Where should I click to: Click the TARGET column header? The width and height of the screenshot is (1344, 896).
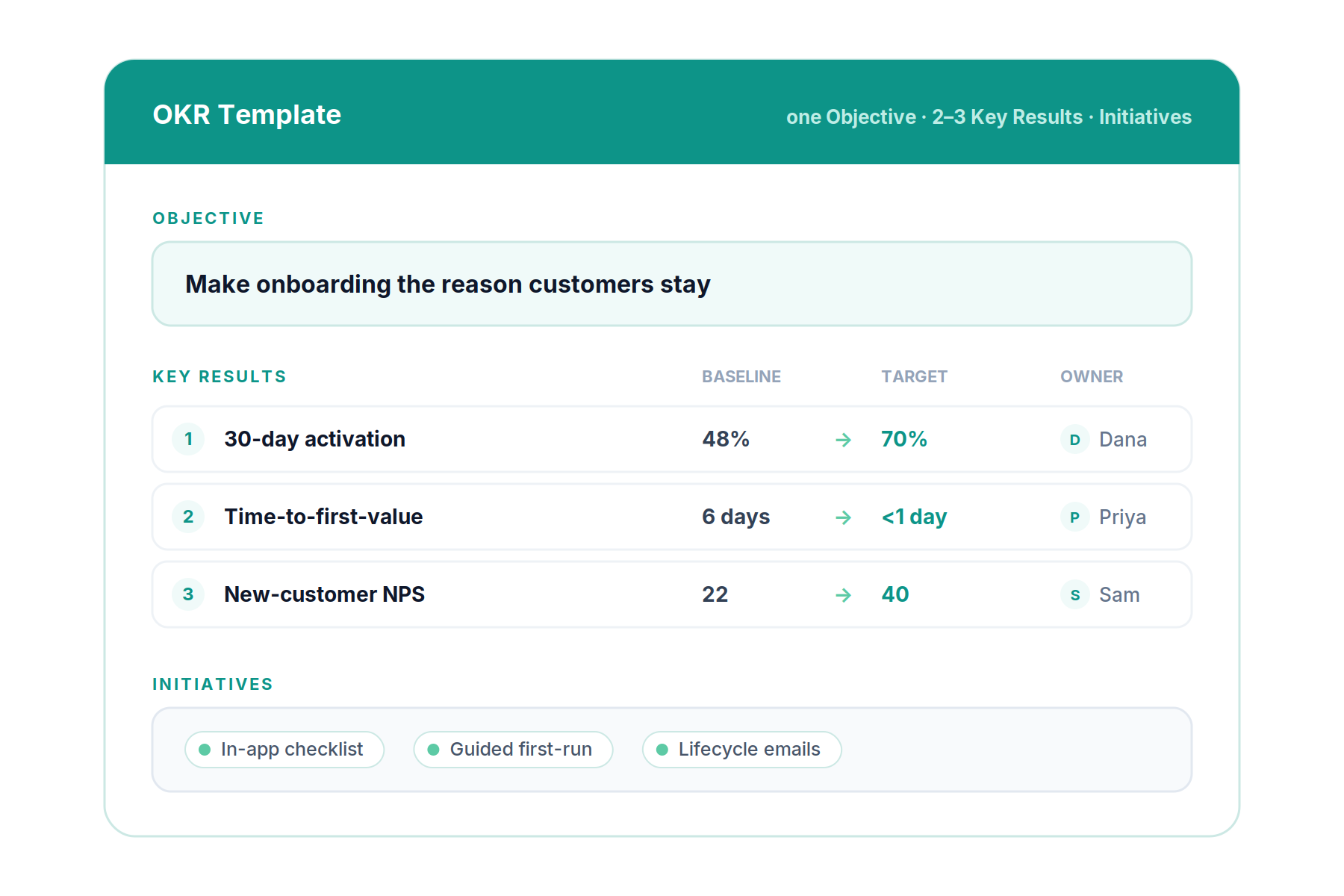click(914, 376)
